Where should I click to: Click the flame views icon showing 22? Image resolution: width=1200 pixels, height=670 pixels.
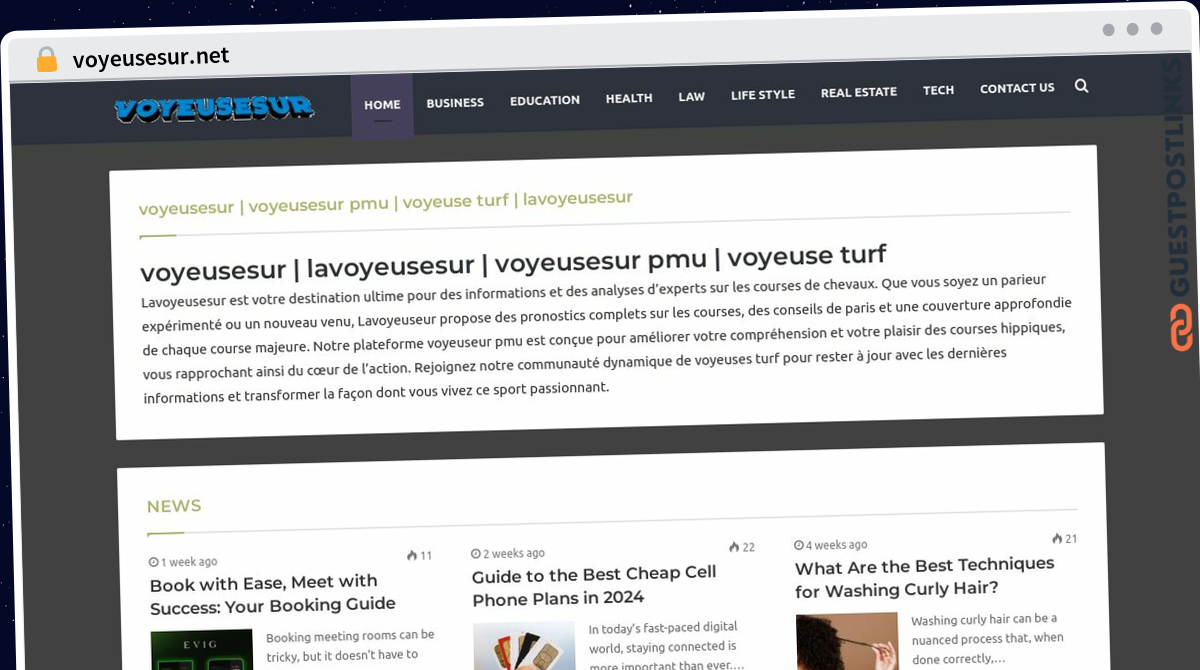coord(734,547)
